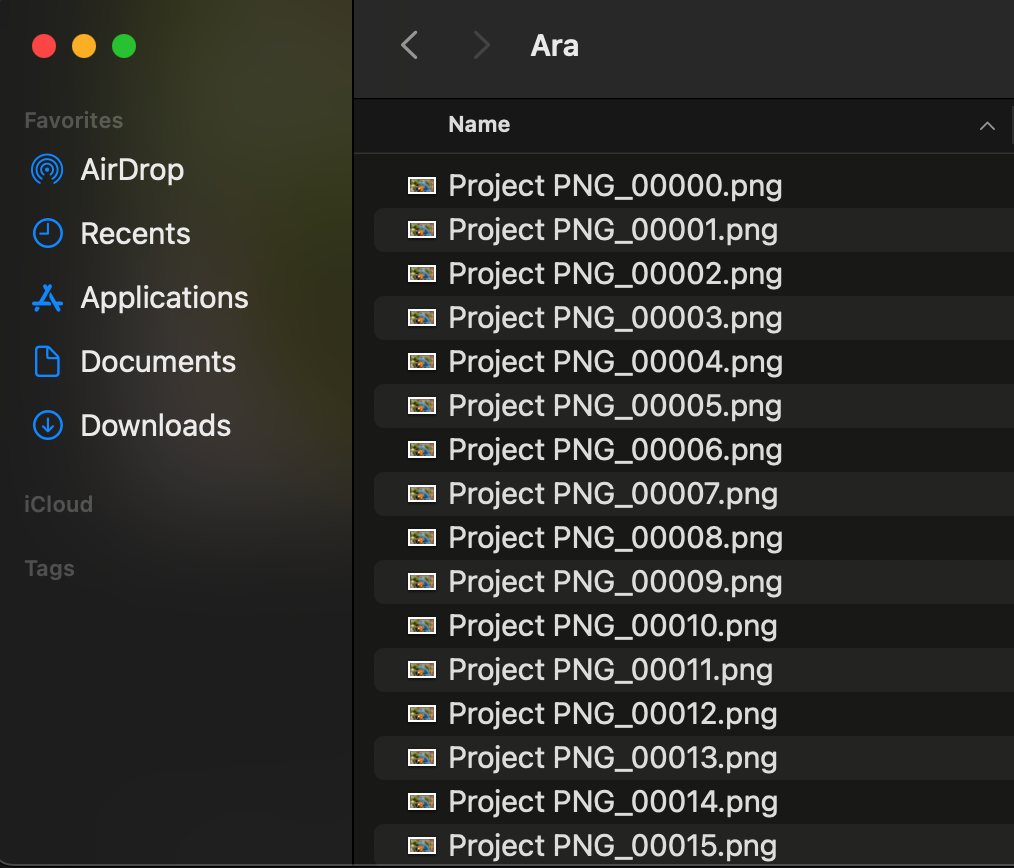Open the Downloads folder label
Viewport: 1014px width, 868px height.
pos(155,426)
